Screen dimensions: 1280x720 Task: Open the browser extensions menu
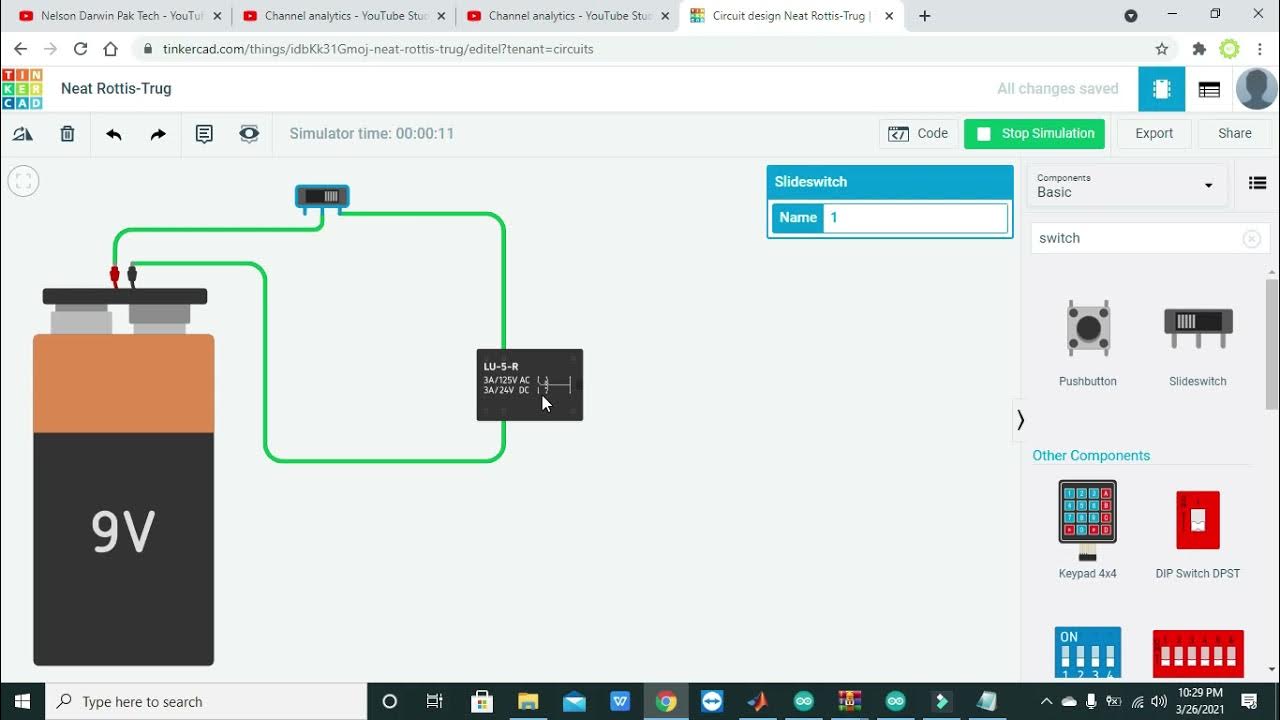[x=1199, y=49]
